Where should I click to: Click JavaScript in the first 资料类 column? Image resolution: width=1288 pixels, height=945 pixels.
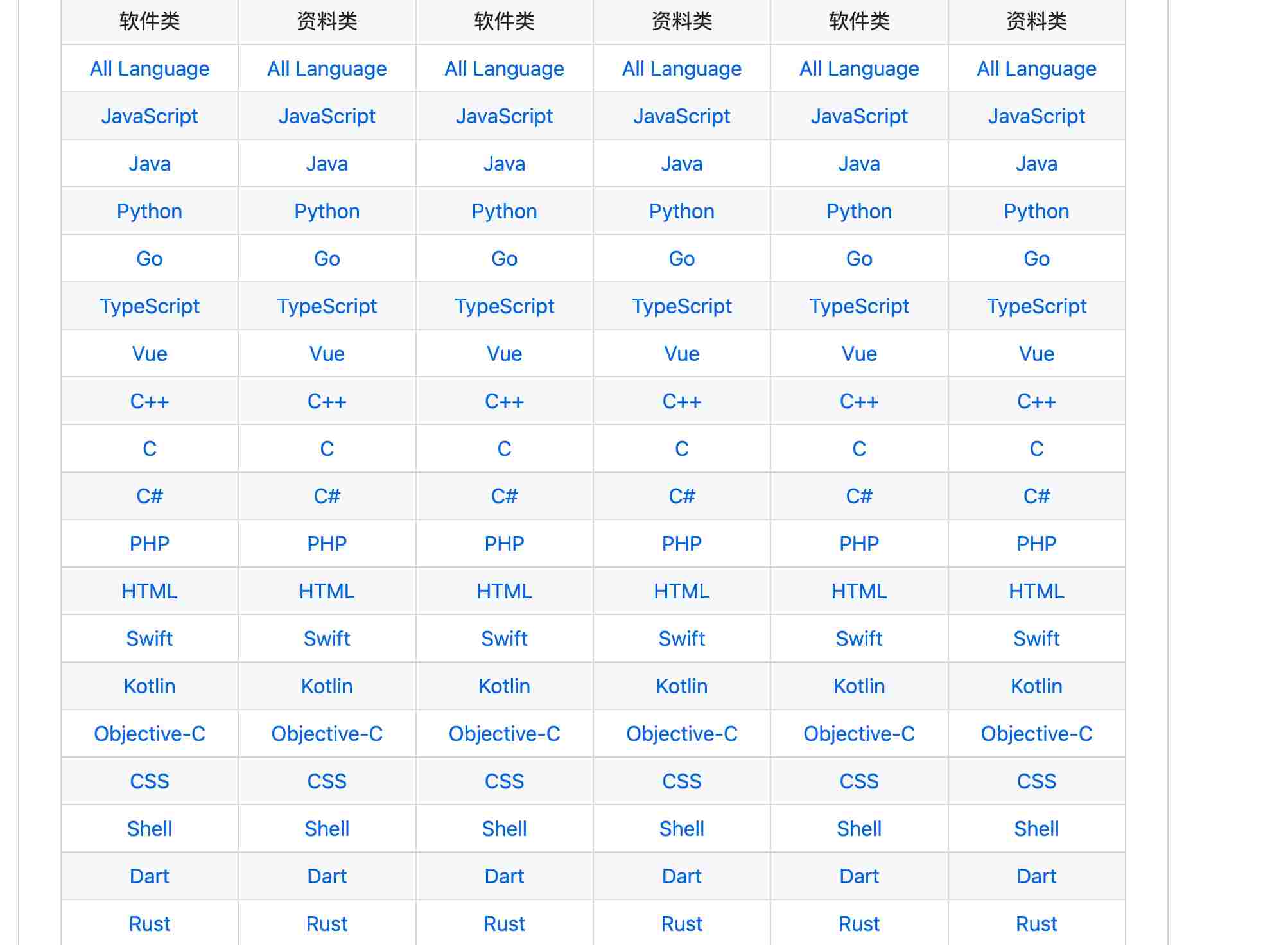327,116
